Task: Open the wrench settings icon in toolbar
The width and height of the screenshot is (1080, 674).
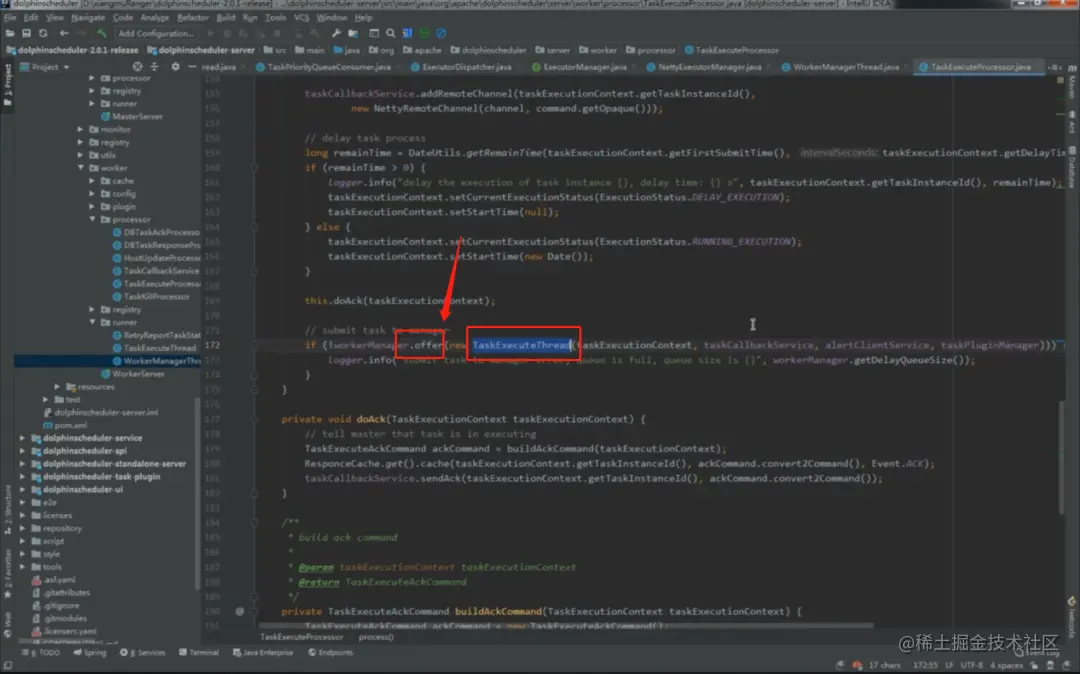Action: click(x=336, y=33)
